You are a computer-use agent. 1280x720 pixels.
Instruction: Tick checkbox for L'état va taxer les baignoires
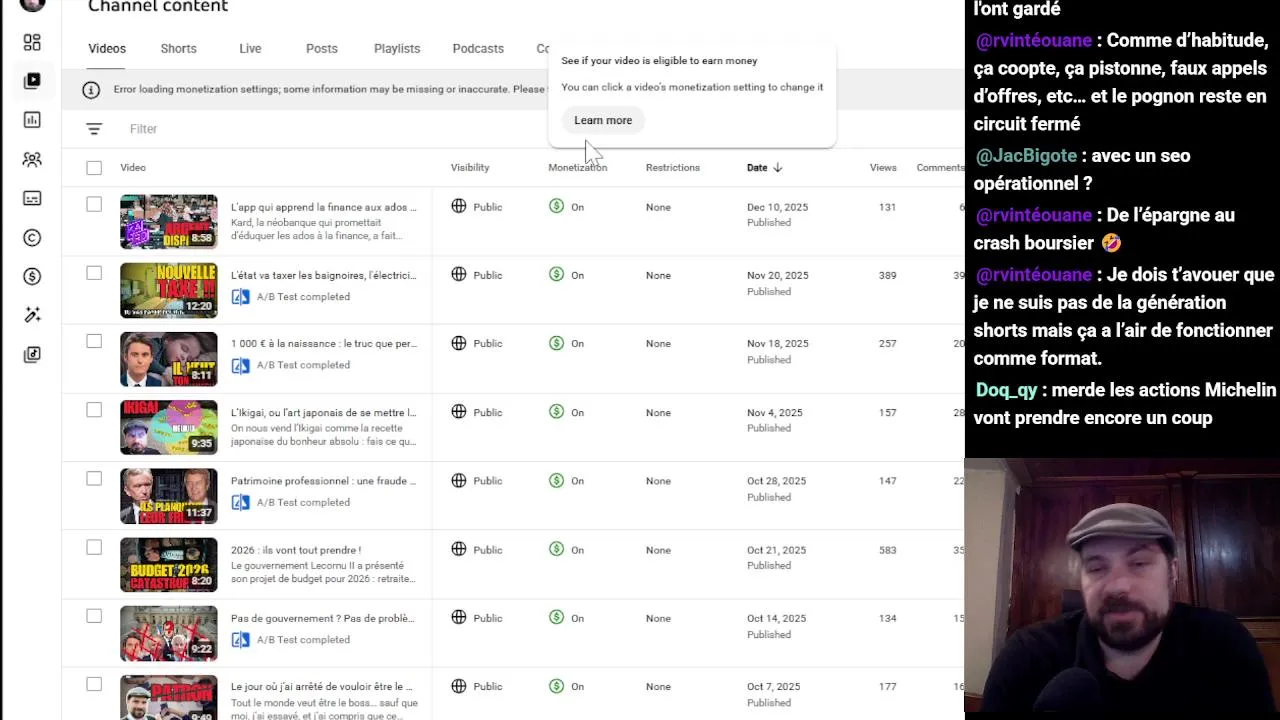coord(94,273)
